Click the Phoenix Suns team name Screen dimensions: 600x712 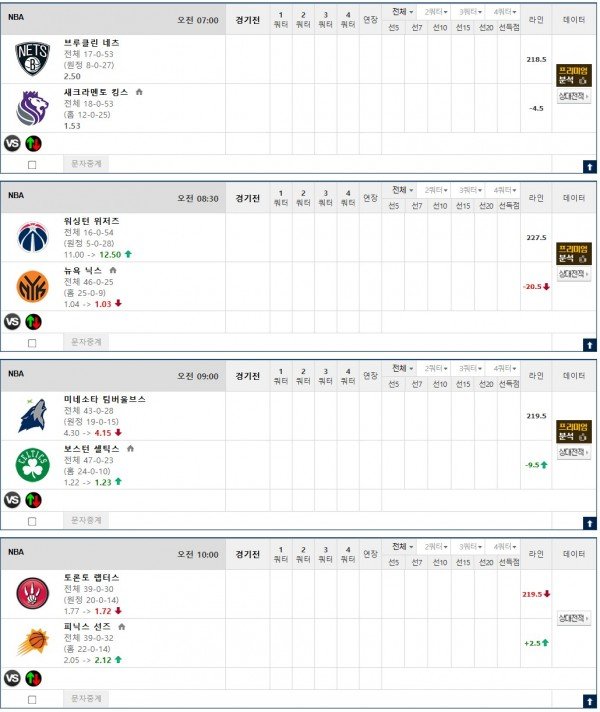click(x=88, y=626)
